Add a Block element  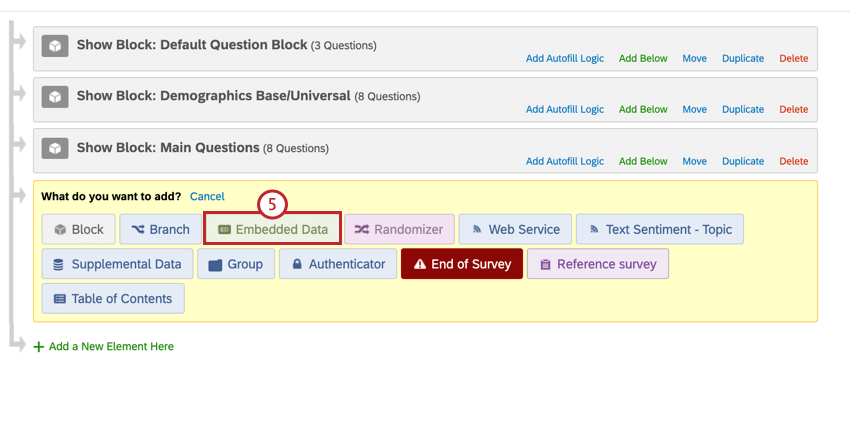click(x=79, y=229)
